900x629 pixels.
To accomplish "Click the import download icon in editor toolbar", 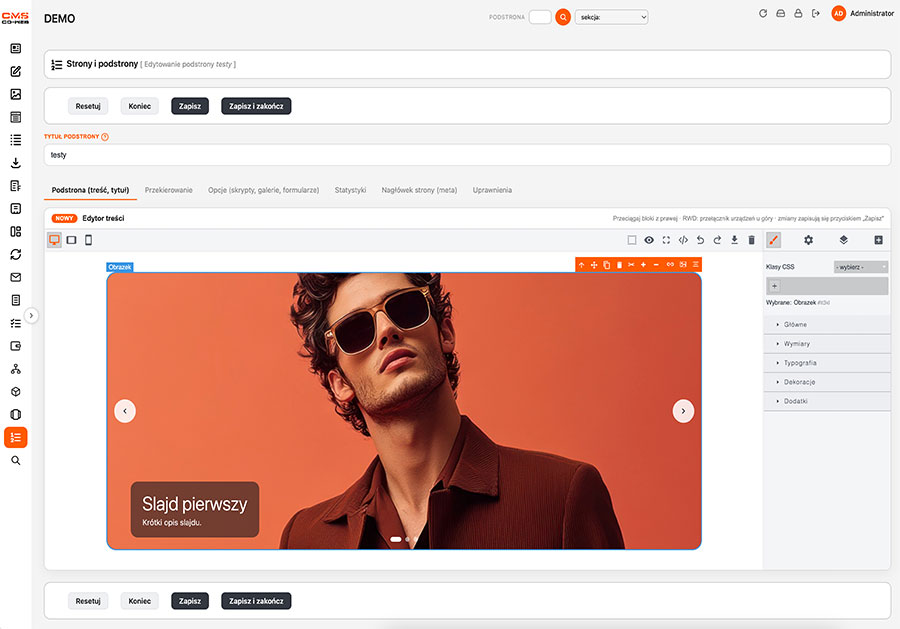I will [734, 240].
